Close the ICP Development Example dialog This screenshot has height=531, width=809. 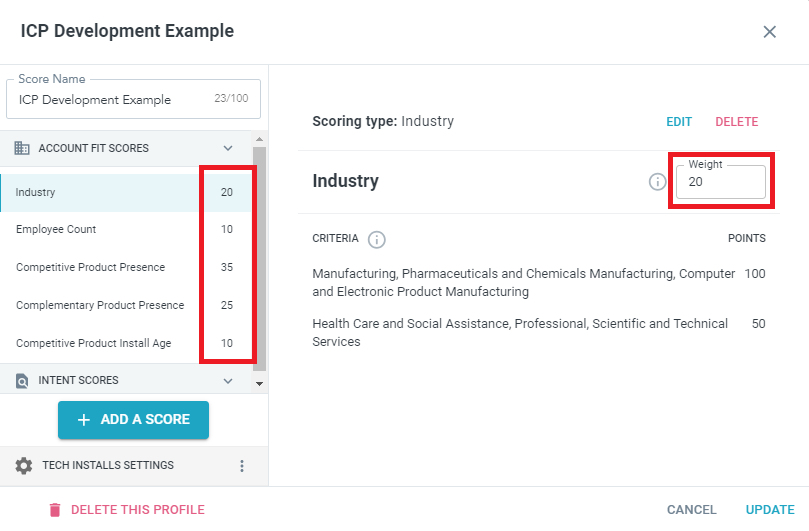[x=770, y=31]
